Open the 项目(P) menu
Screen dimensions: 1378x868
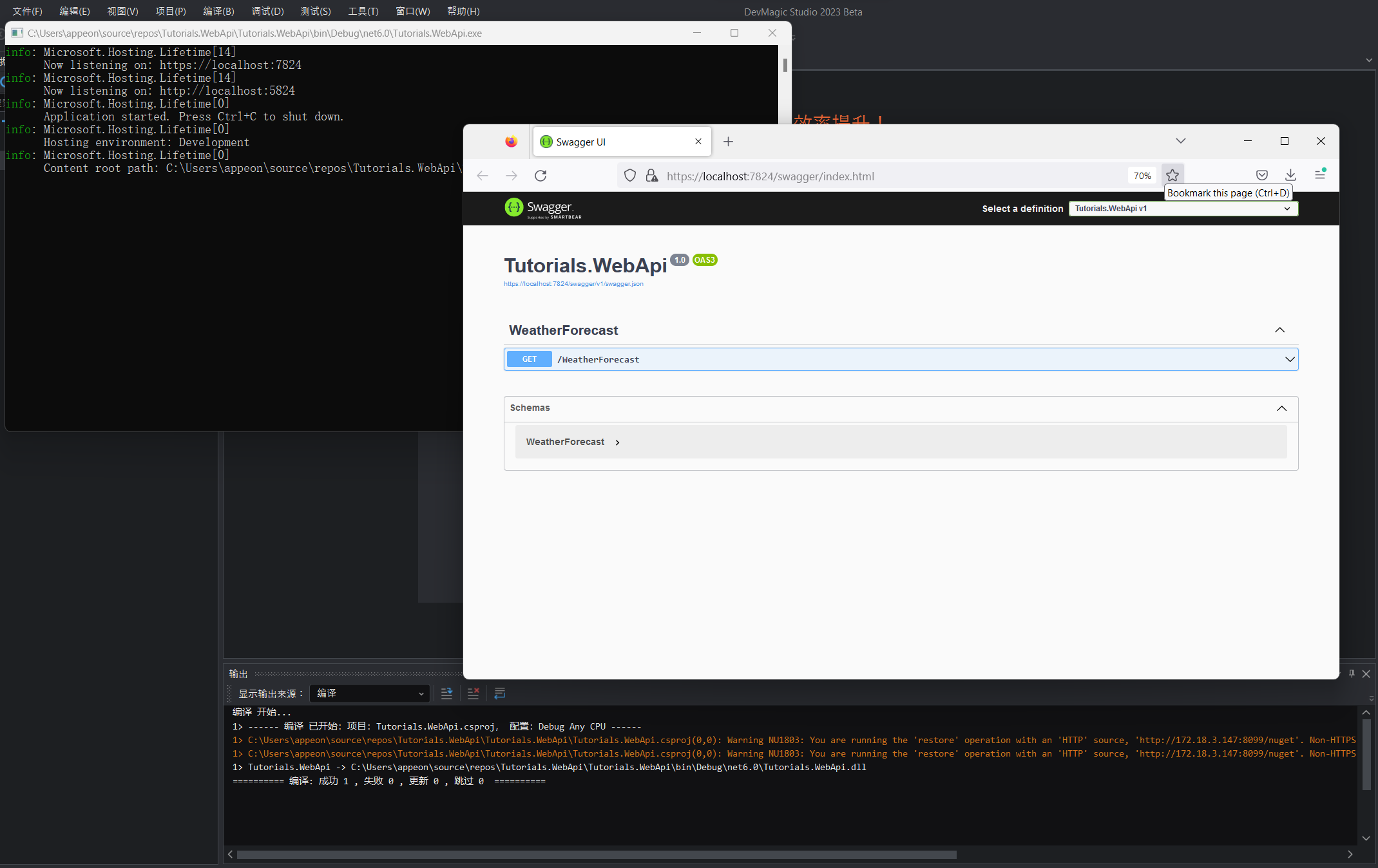(171, 12)
